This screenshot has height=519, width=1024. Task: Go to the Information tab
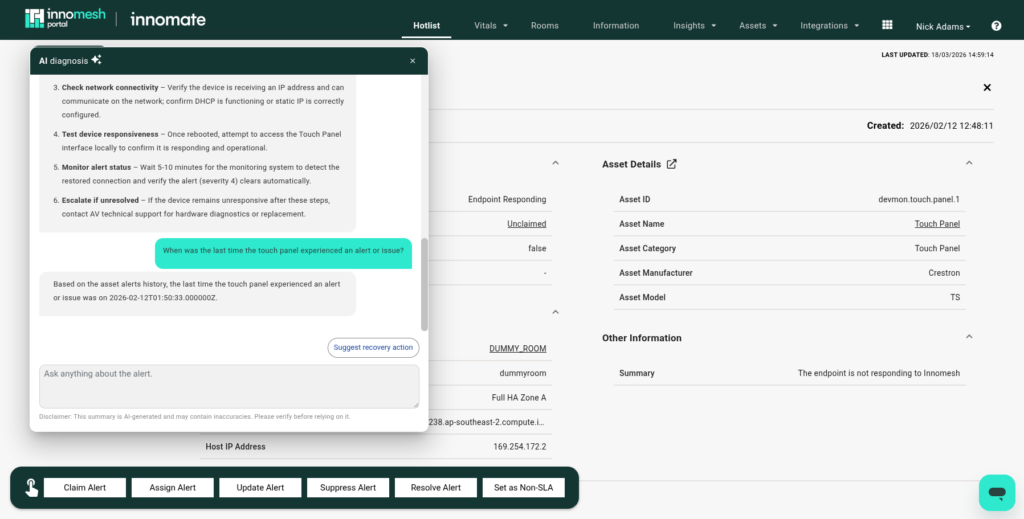616,26
